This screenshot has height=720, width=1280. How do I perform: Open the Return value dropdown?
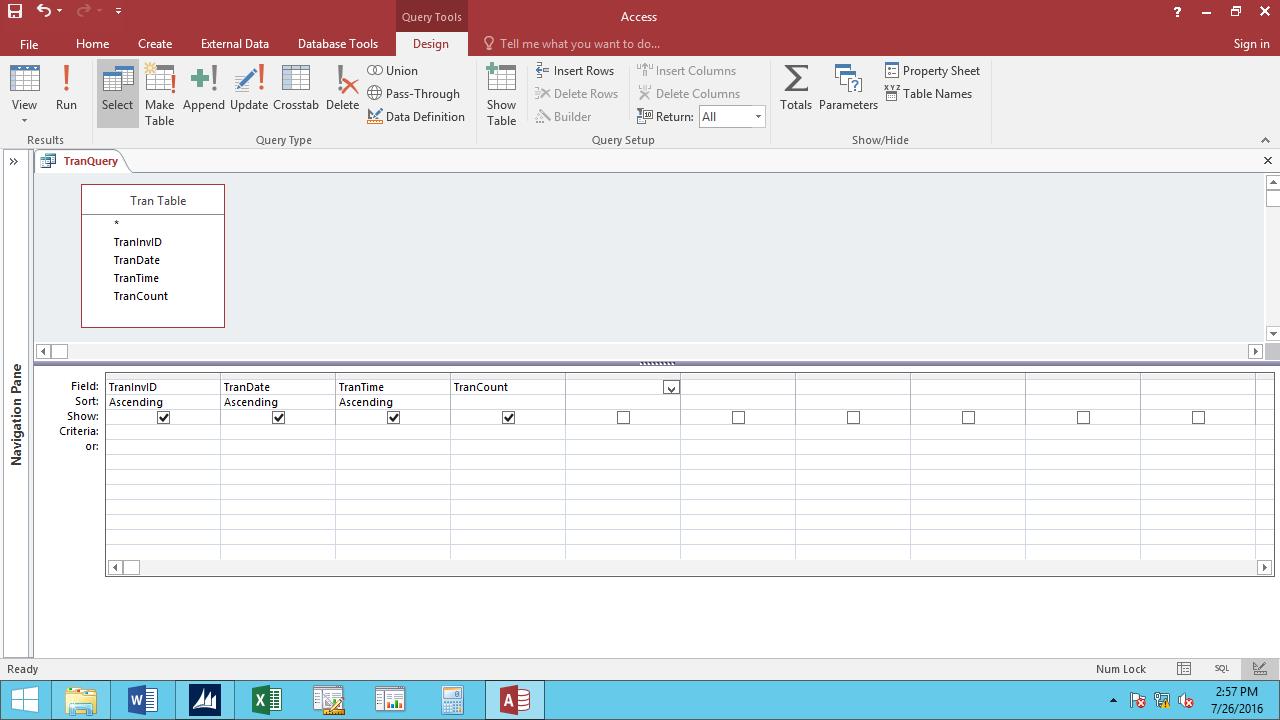757,117
